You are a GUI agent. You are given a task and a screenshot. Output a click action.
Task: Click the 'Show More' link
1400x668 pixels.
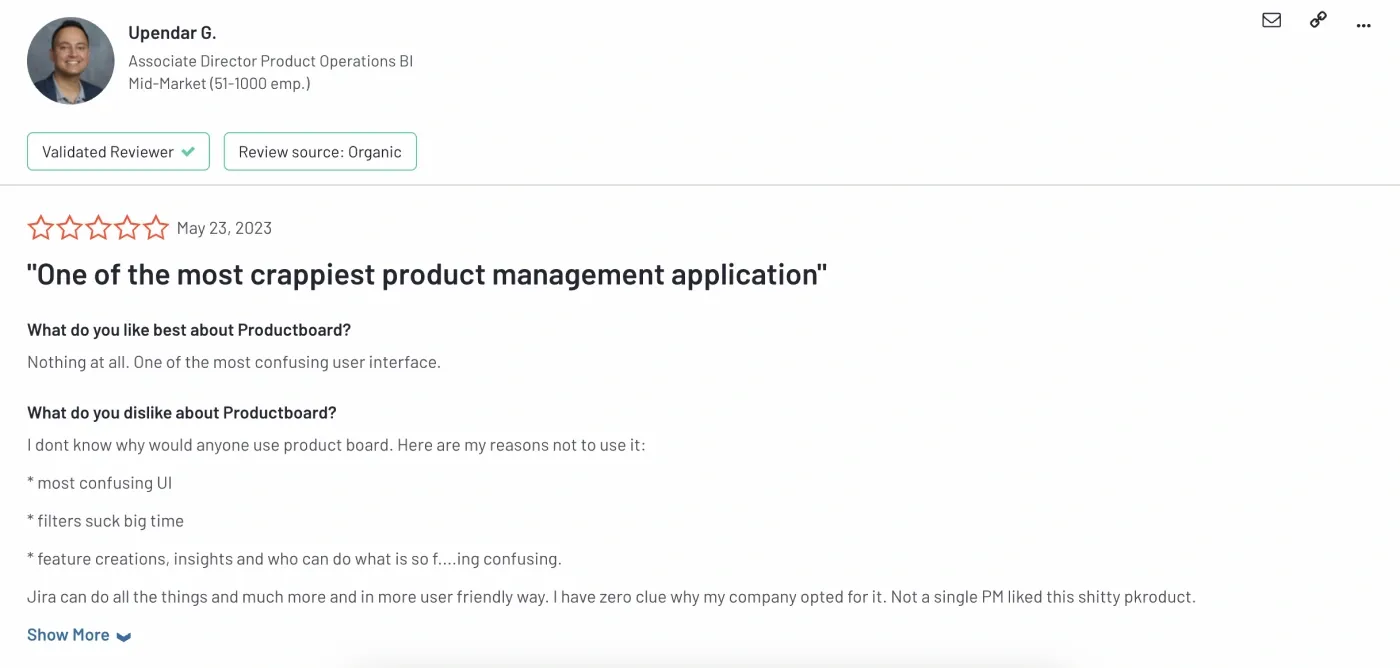pyautogui.click(x=67, y=634)
